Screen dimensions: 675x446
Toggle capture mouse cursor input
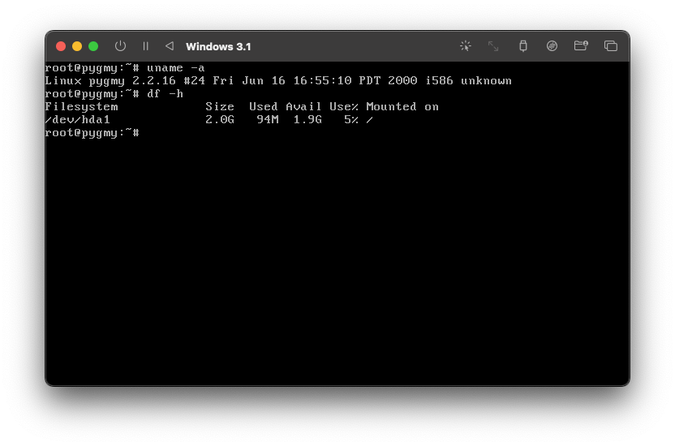click(x=465, y=46)
